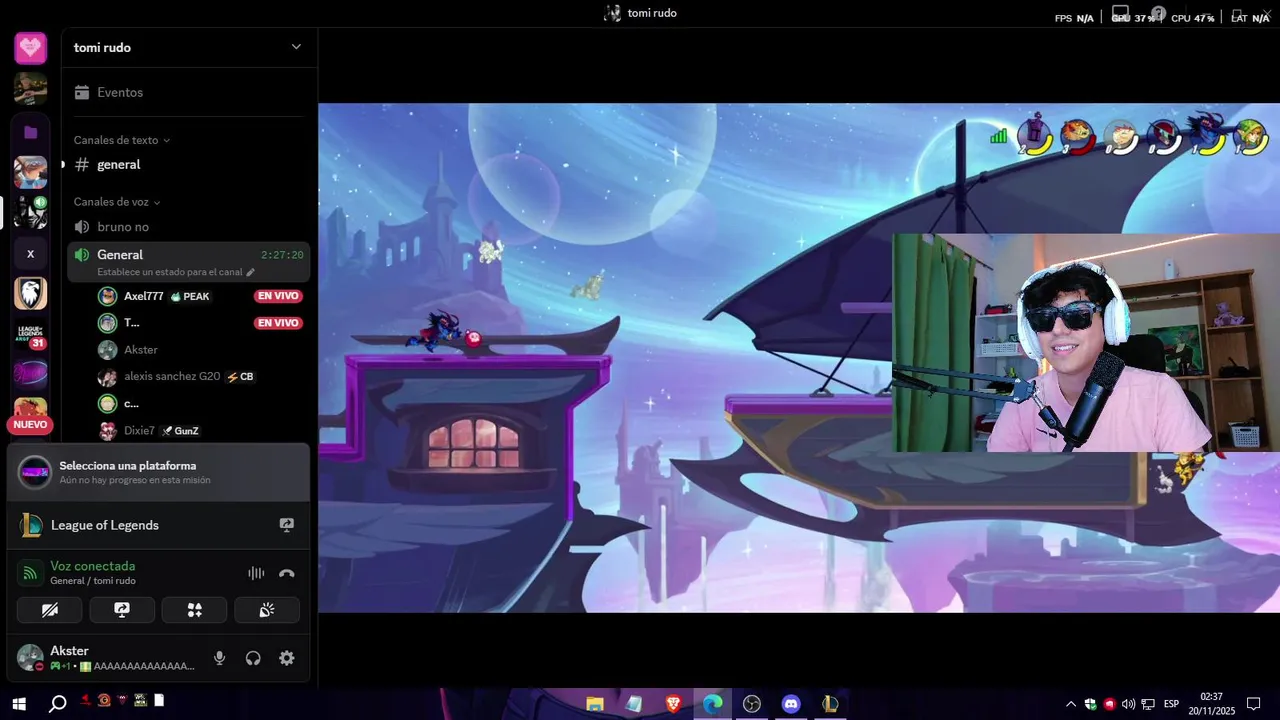Image resolution: width=1280 pixels, height=720 pixels.
Task: Collapse the Canales de voz category
Action: pos(116,202)
